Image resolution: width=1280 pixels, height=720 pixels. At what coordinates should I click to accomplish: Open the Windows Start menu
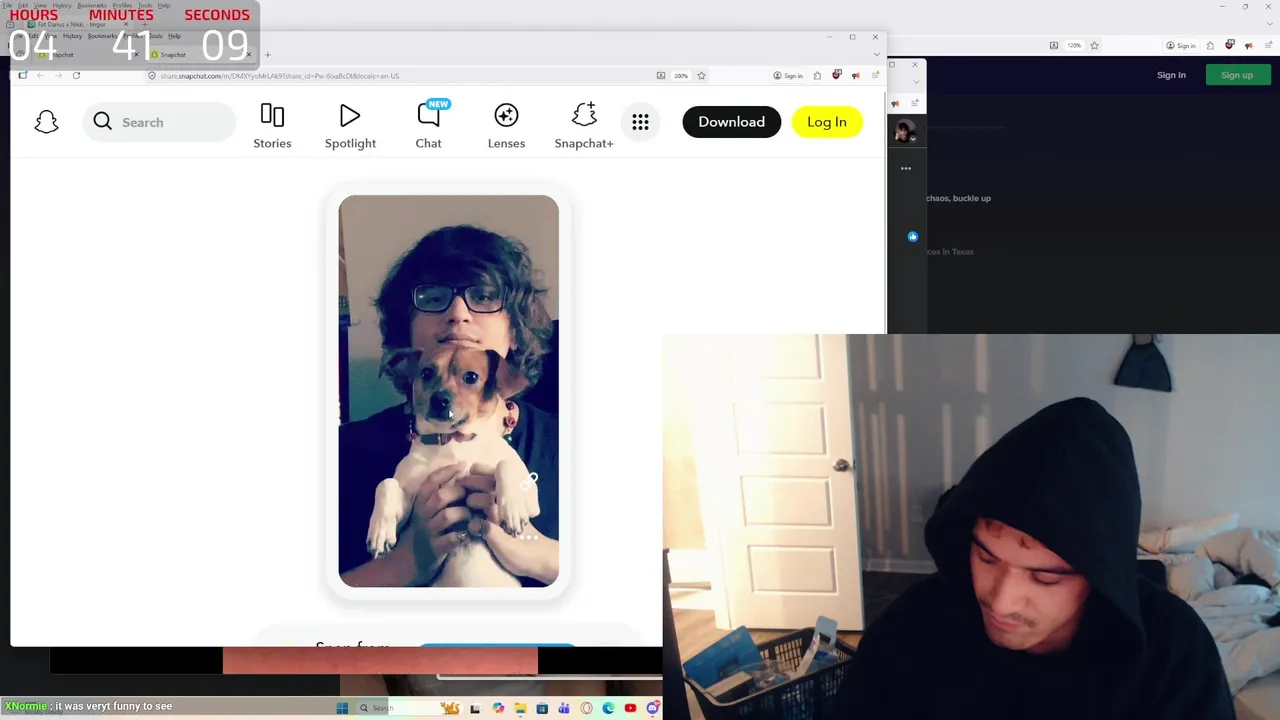(x=342, y=708)
